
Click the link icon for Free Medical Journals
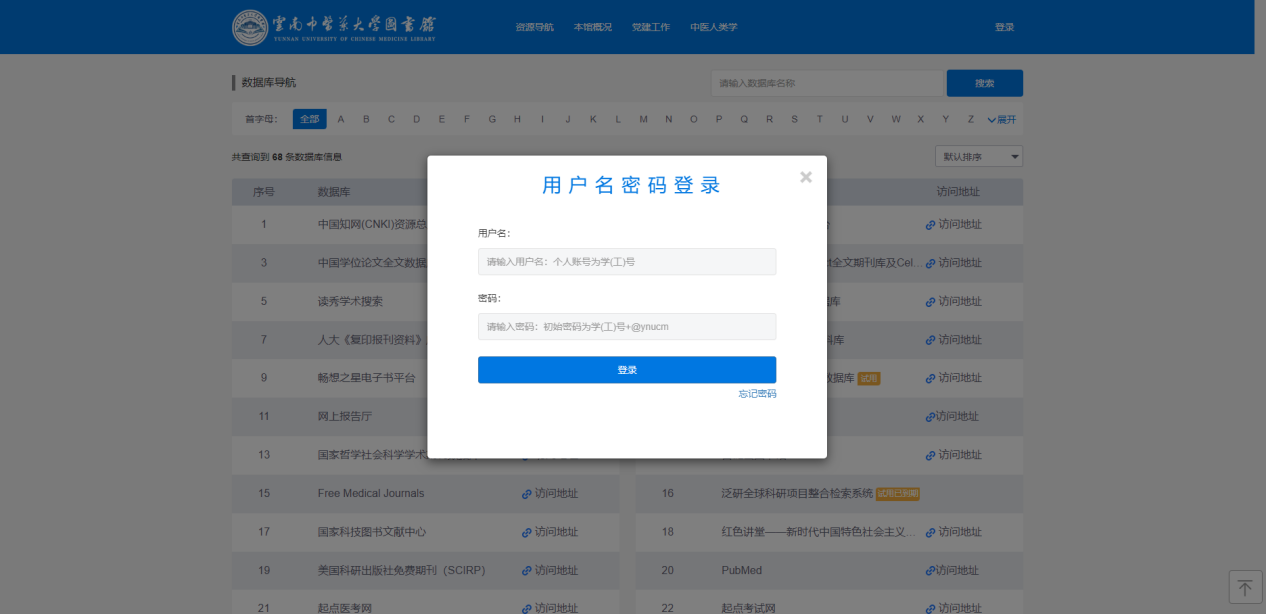pos(527,494)
